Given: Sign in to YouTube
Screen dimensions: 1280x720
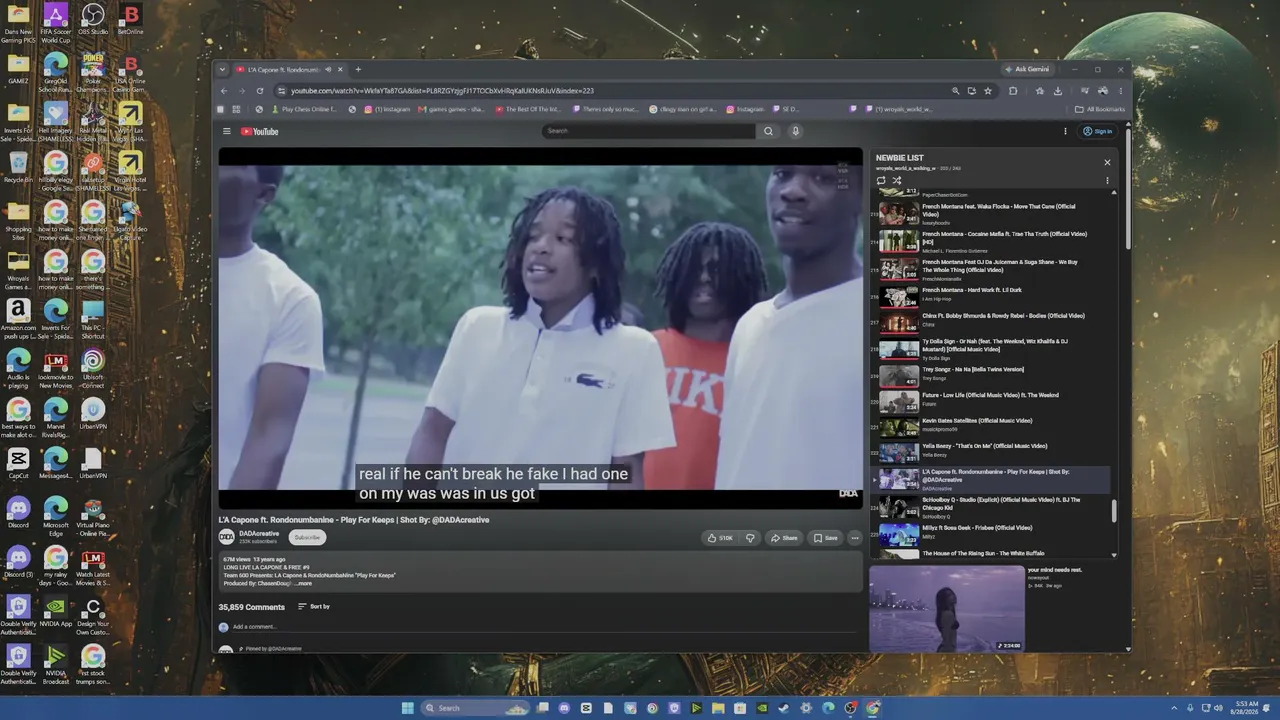Looking at the screenshot, I should pyautogui.click(x=1097, y=131).
